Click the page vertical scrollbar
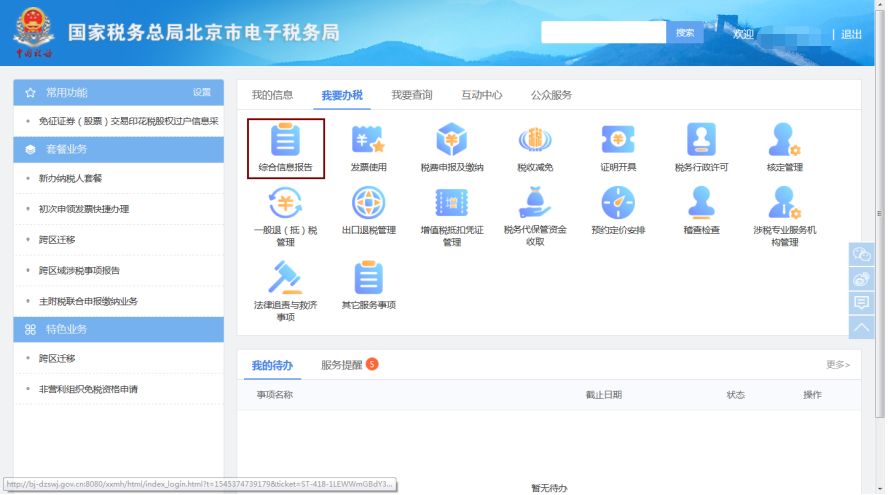The width and height of the screenshot is (888, 495). pyautogui.click(x=880, y=214)
